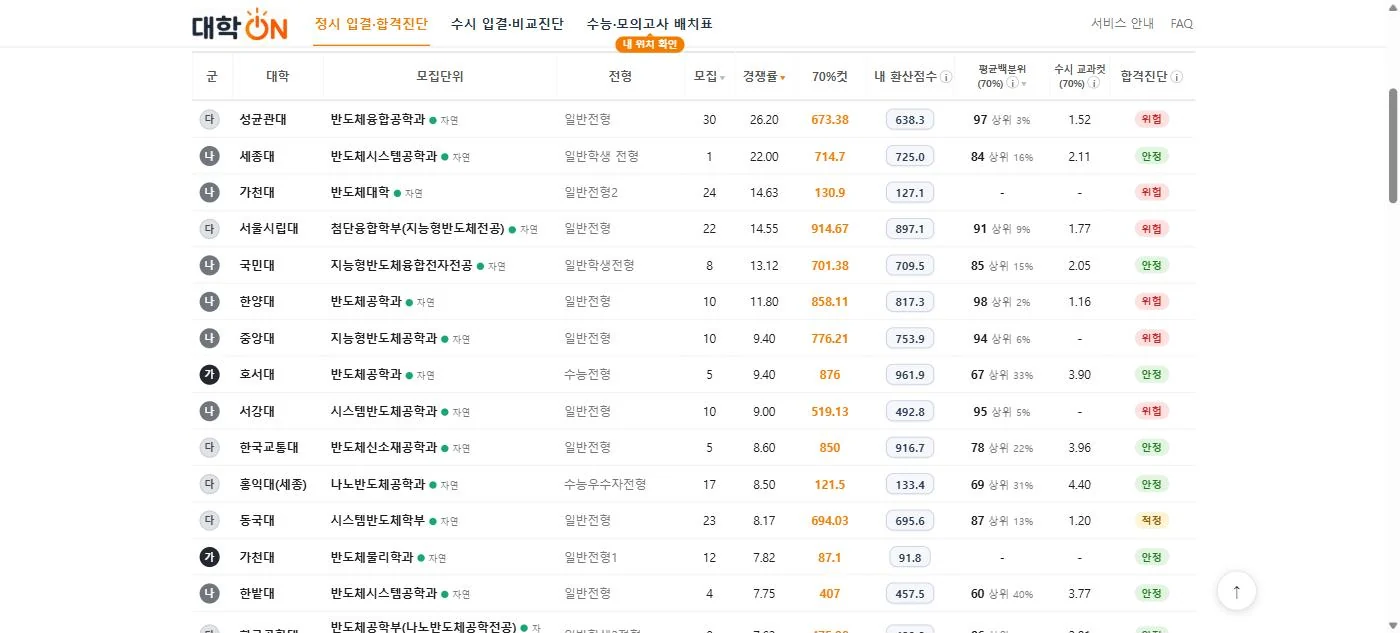Click the 나 group badge for 한양대

209,301
